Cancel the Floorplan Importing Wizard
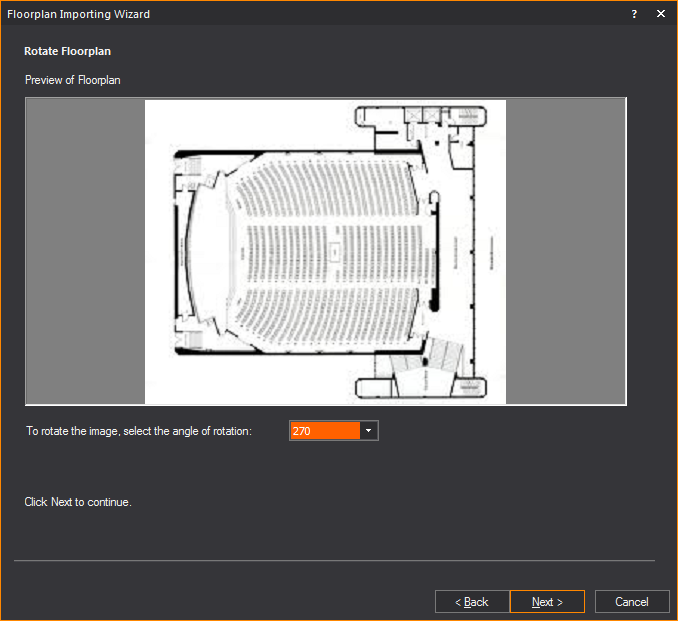 tap(632, 602)
